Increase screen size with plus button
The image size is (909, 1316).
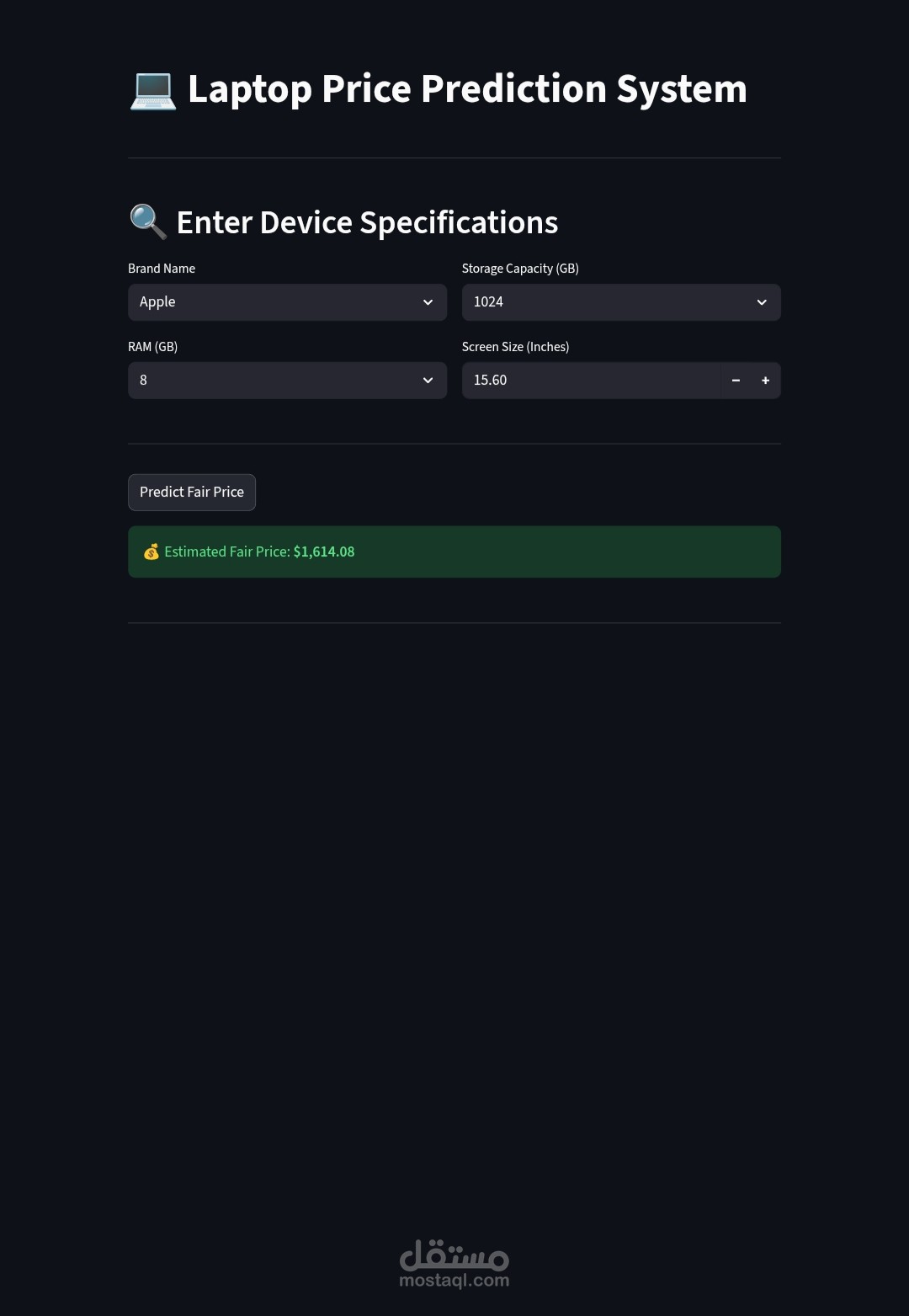point(765,381)
